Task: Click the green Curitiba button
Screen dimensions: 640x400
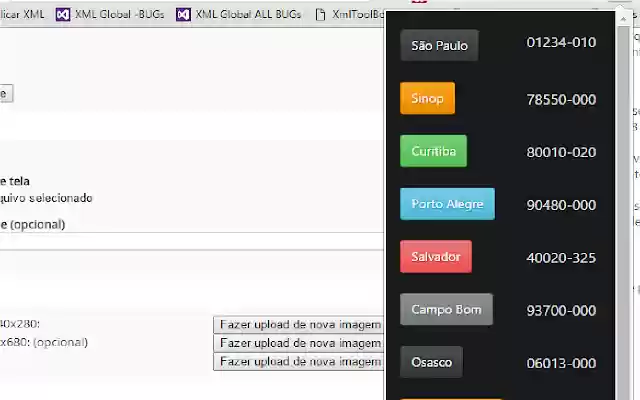Action: point(433,151)
